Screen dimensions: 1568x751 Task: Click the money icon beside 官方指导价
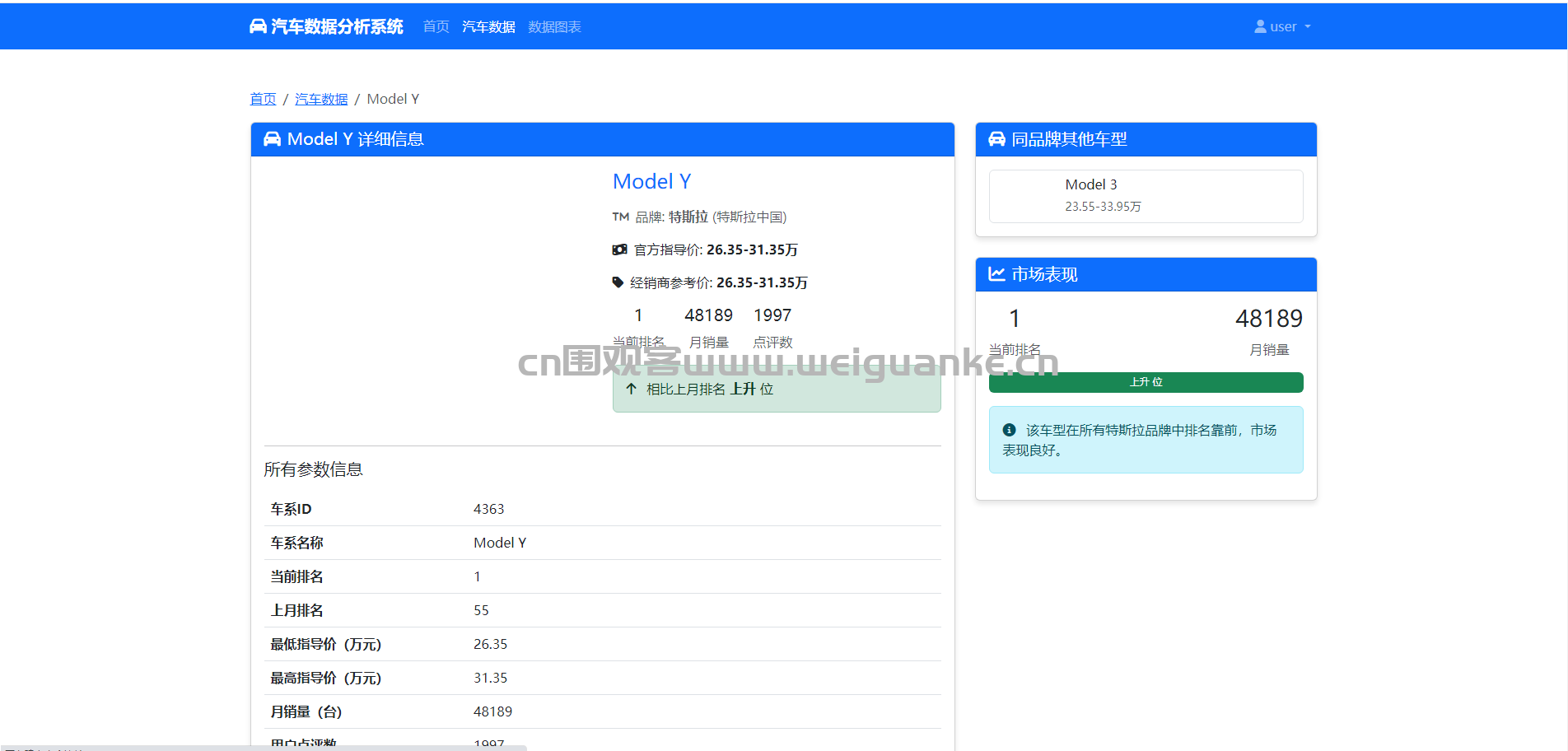[x=619, y=250]
